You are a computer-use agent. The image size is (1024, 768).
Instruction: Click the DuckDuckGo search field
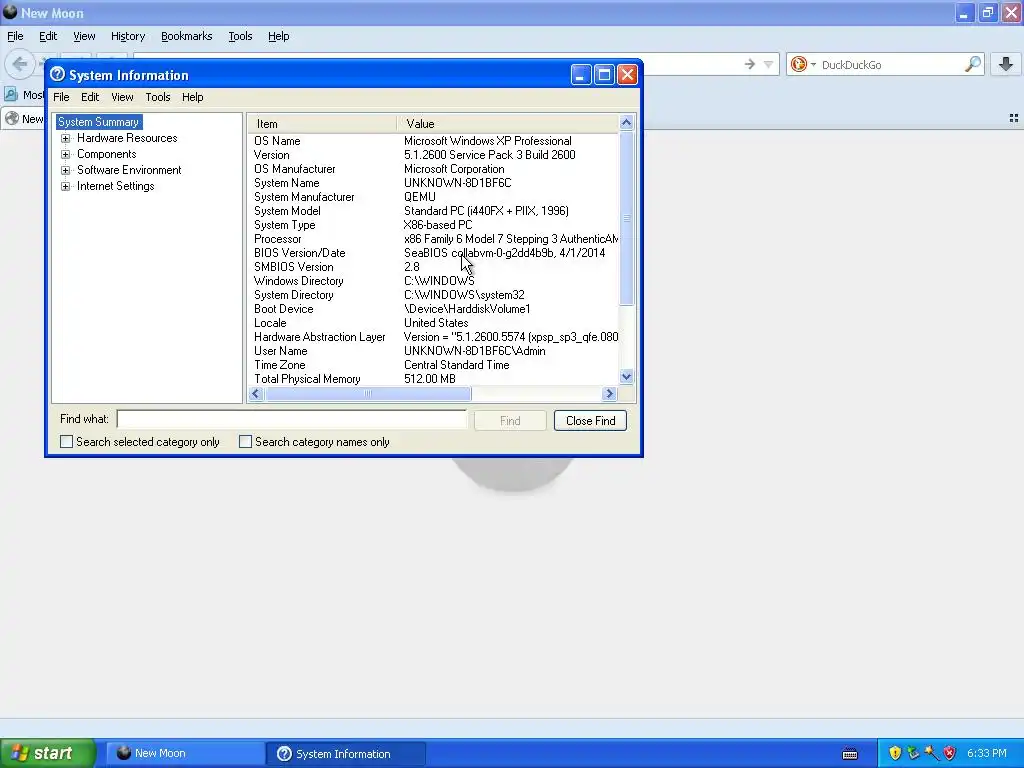[x=891, y=64]
